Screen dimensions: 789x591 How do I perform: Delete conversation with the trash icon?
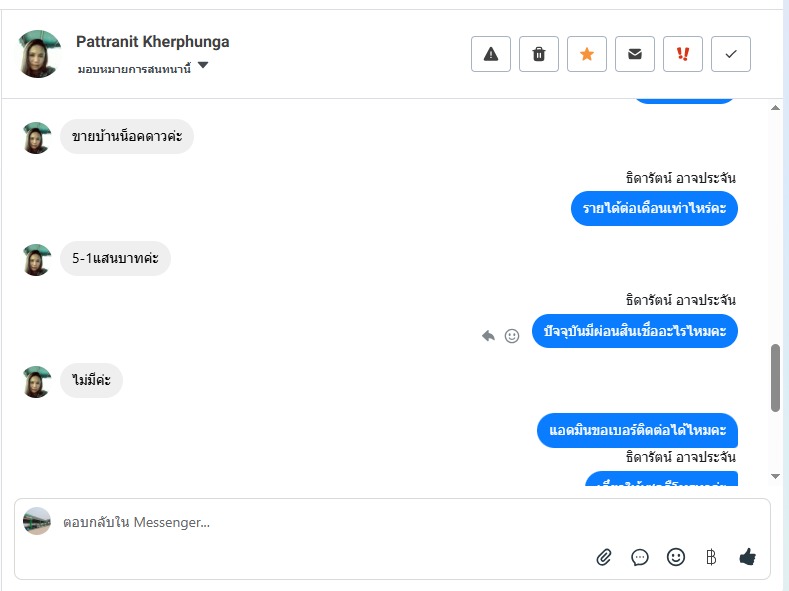click(x=539, y=54)
